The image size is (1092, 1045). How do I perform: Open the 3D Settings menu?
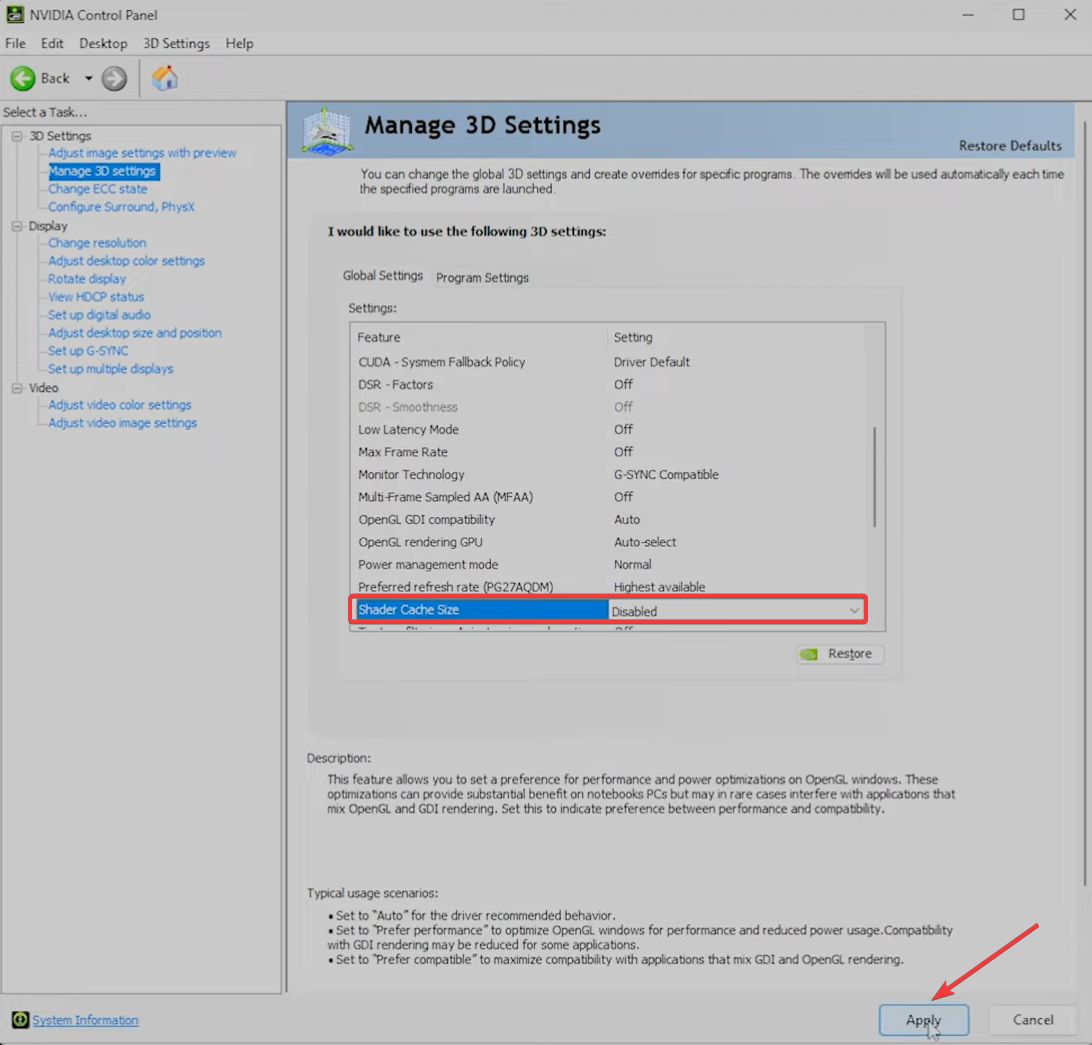(176, 44)
